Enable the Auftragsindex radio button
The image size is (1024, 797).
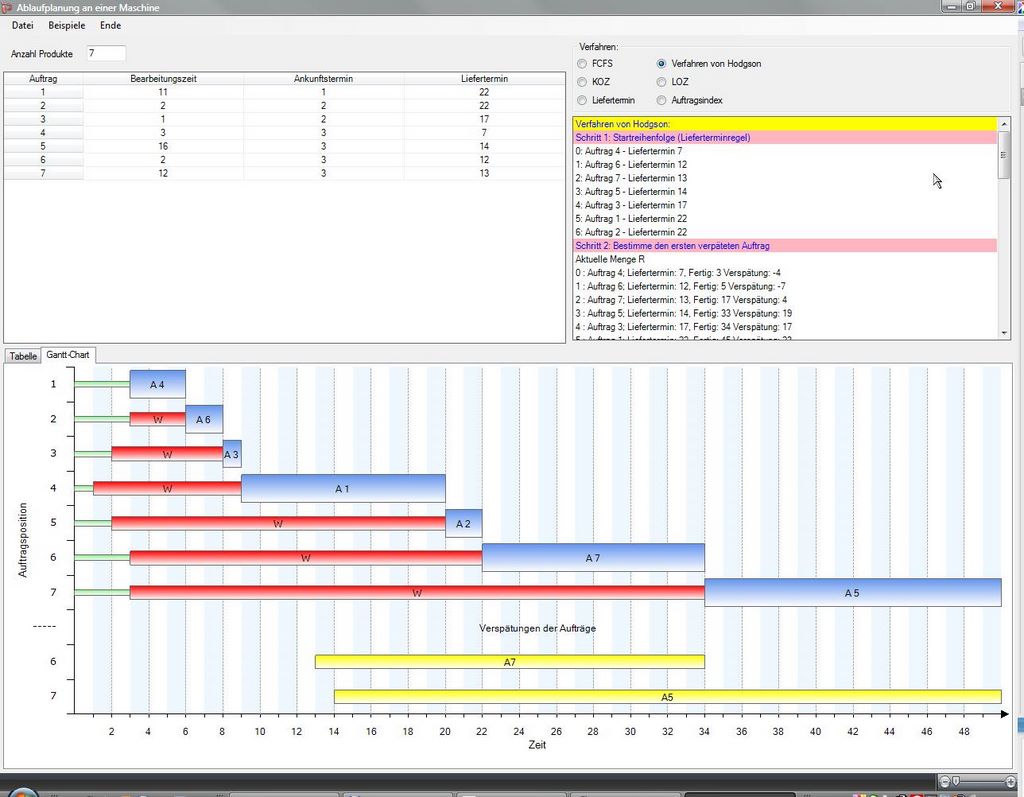coord(662,100)
